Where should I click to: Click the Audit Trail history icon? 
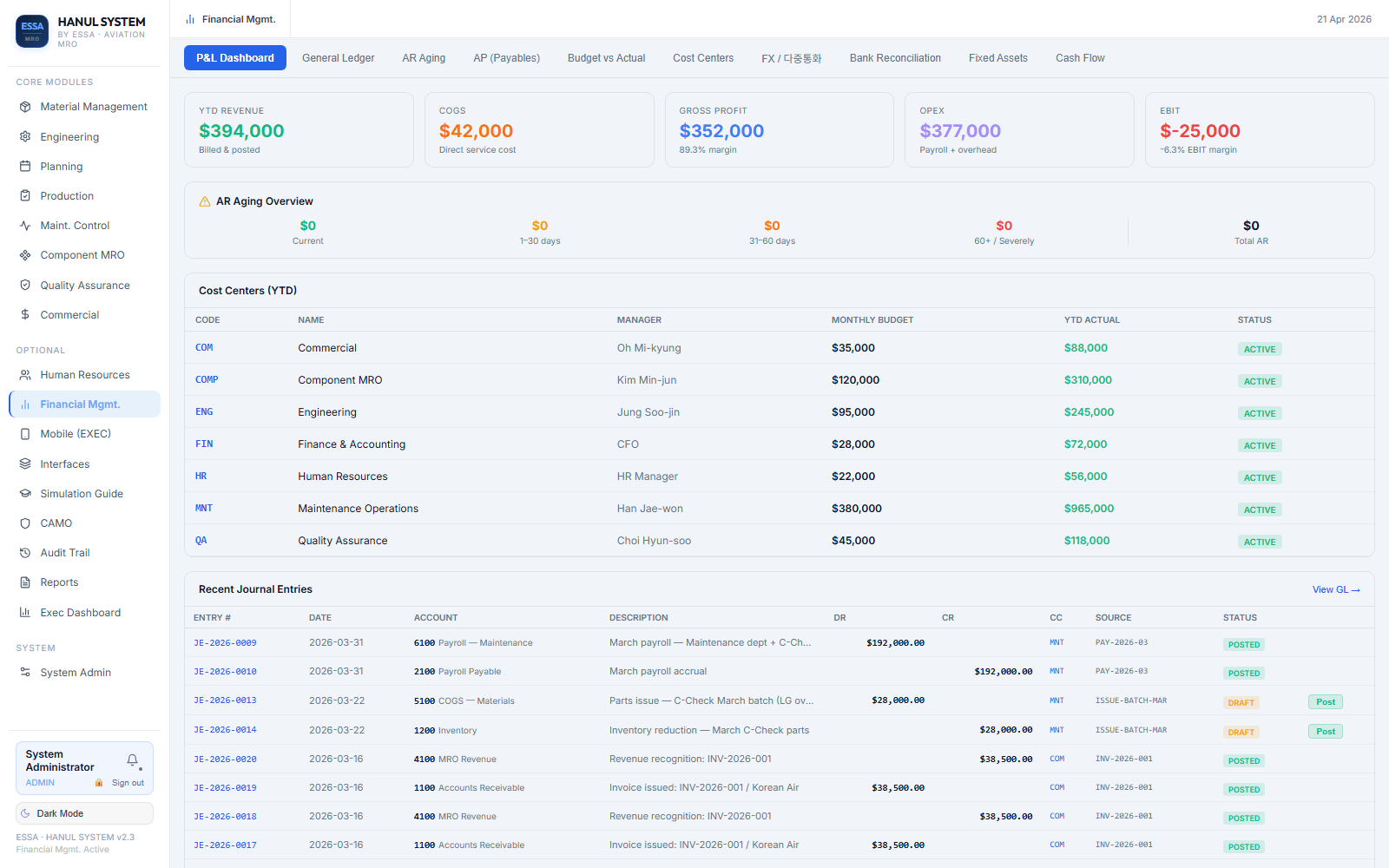25,553
